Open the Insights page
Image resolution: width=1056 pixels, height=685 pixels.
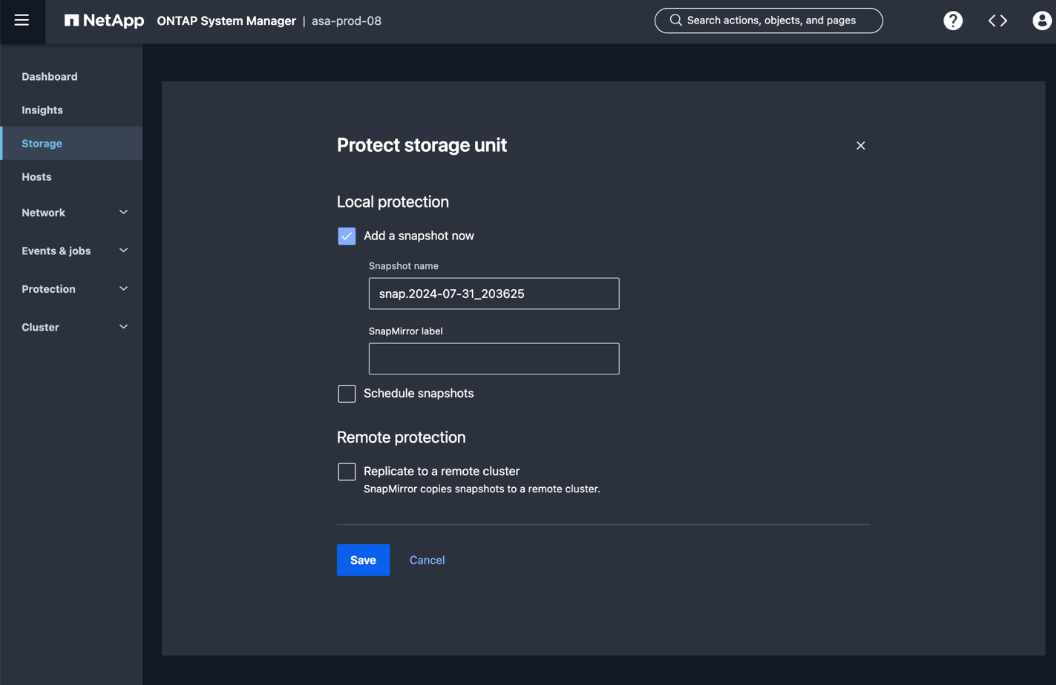42,110
